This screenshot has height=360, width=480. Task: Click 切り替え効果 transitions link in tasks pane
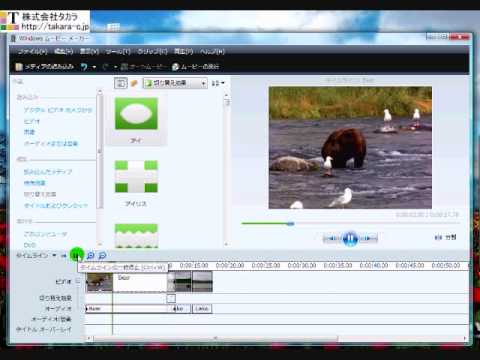(40, 194)
